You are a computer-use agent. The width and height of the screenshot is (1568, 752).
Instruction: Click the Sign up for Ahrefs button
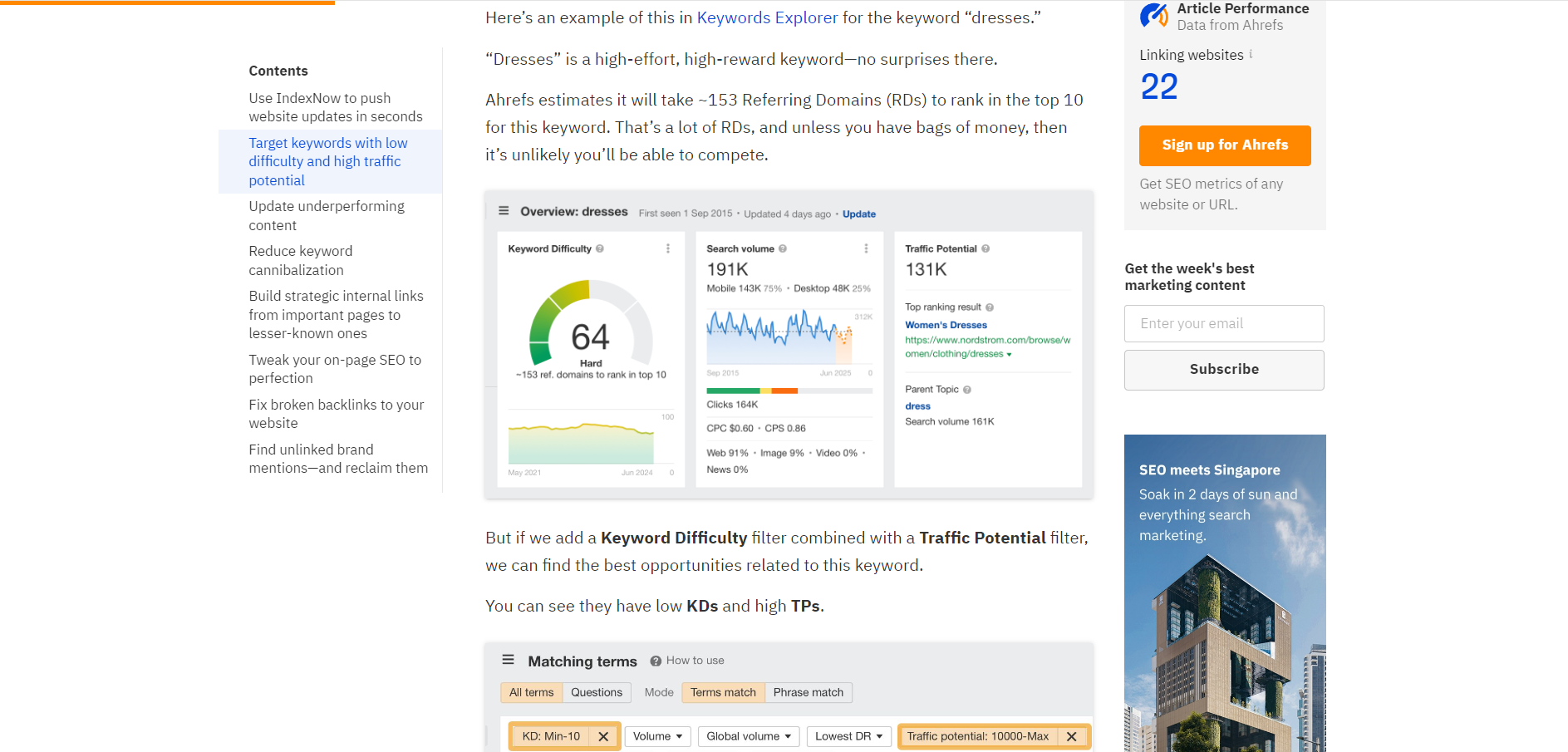click(x=1225, y=145)
